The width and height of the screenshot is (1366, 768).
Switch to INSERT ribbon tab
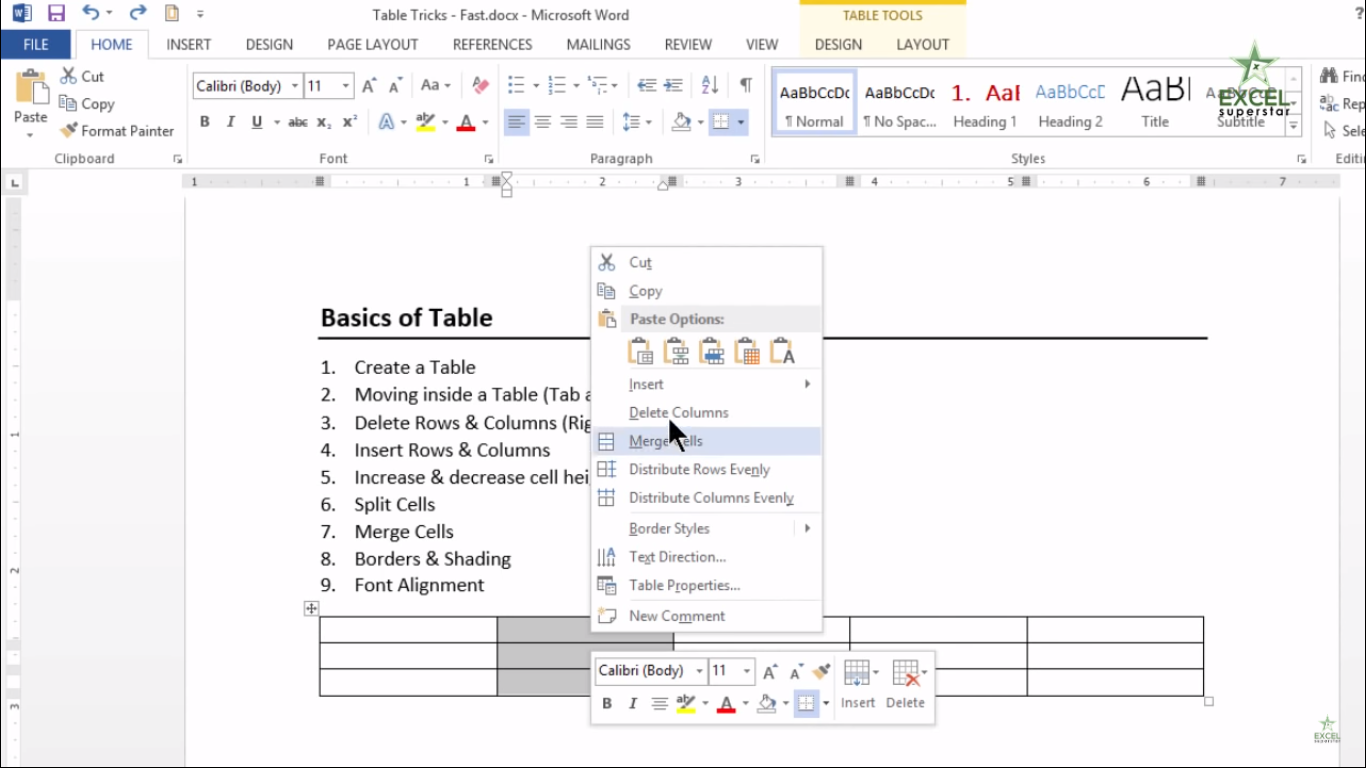click(189, 44)
